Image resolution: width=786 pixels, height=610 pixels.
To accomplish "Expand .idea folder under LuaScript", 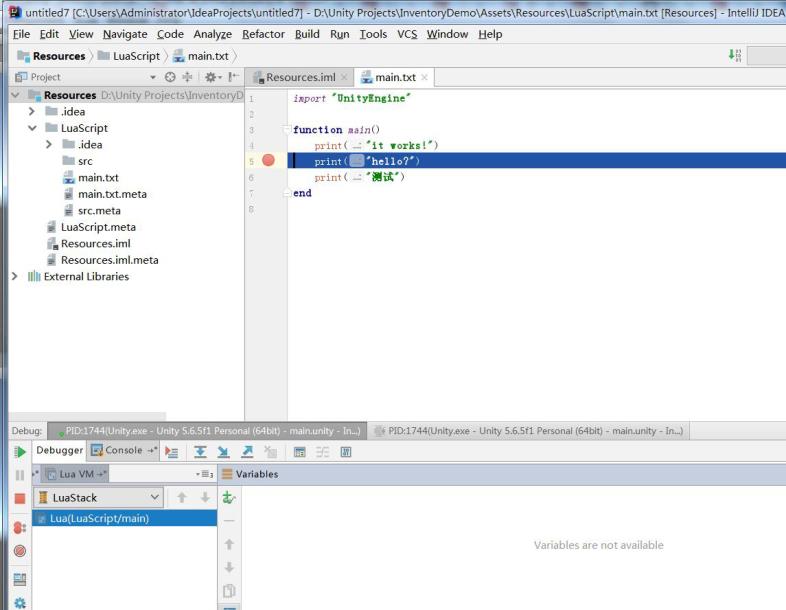I will [x=49, y=144].
